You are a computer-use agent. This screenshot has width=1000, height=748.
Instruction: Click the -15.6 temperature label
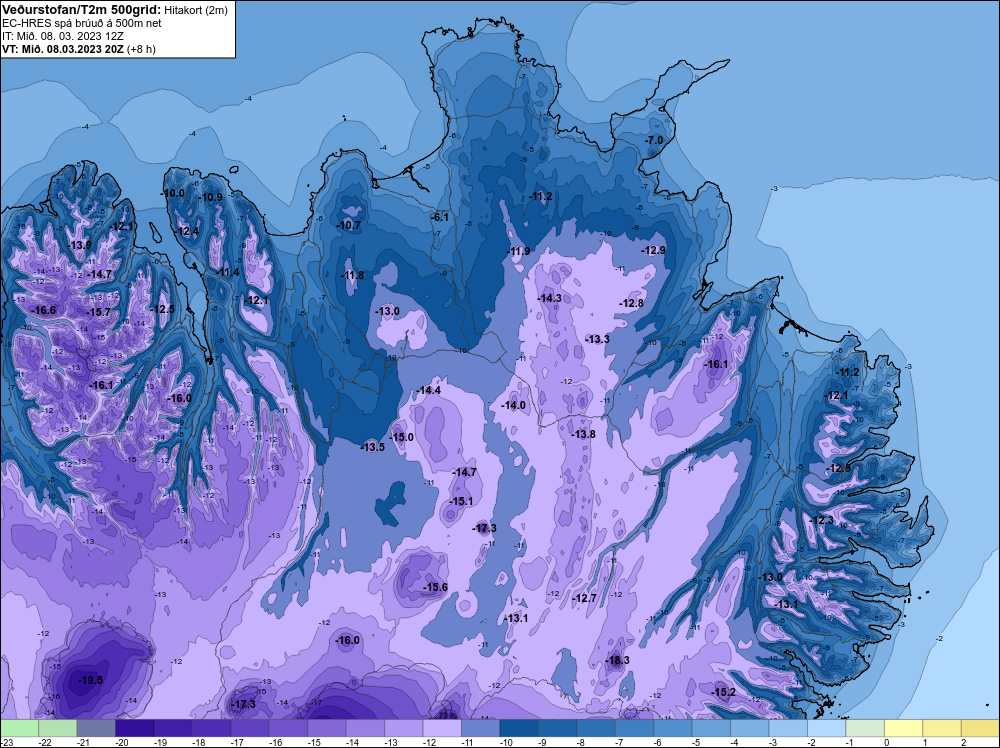click(x=436, y=587)
